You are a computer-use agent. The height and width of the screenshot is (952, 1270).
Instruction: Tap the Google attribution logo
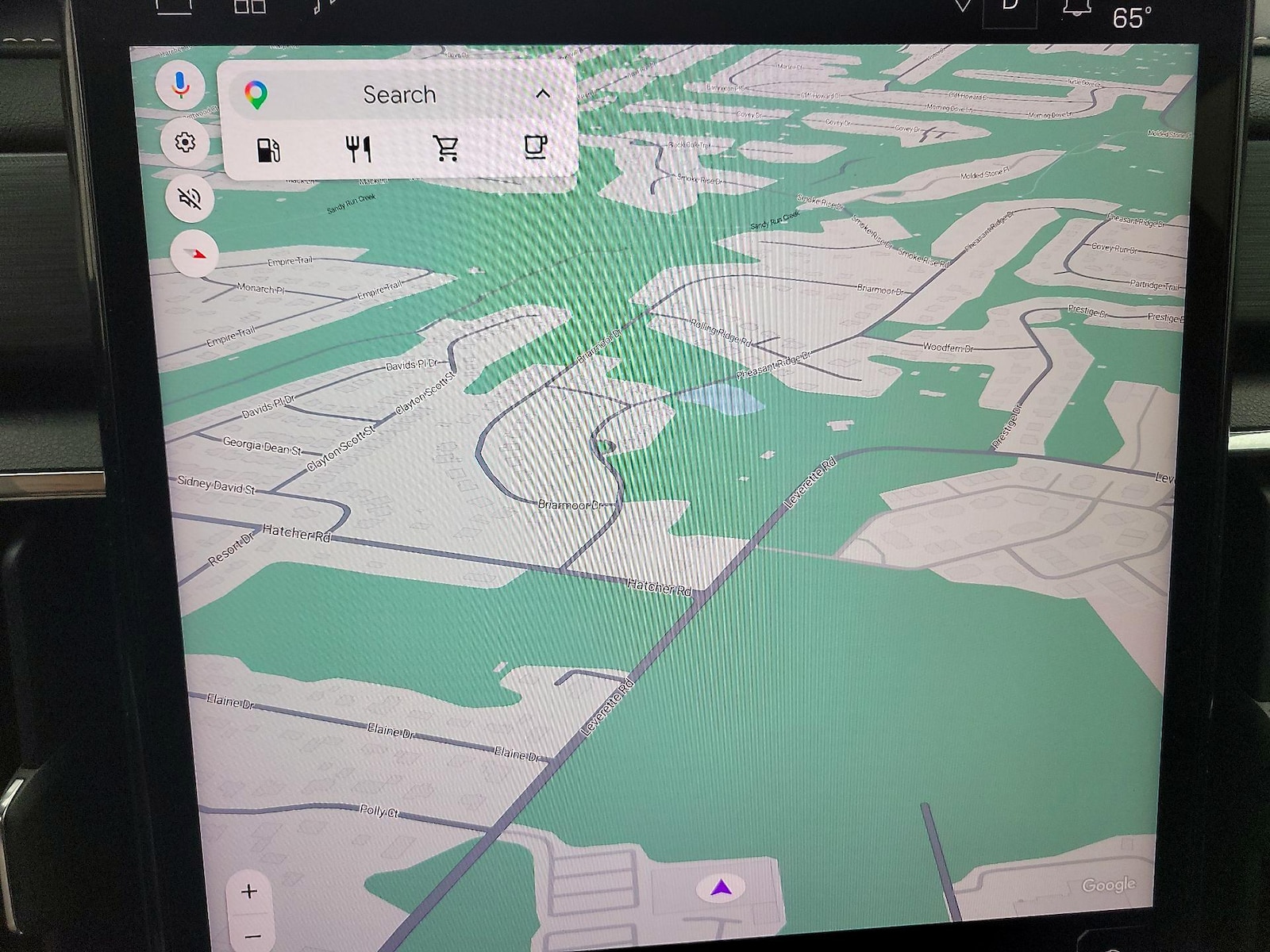1108,885
